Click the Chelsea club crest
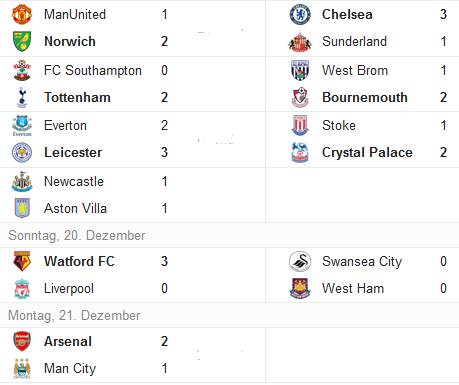This screenshot has height=385, width=459. coord(300,14)
